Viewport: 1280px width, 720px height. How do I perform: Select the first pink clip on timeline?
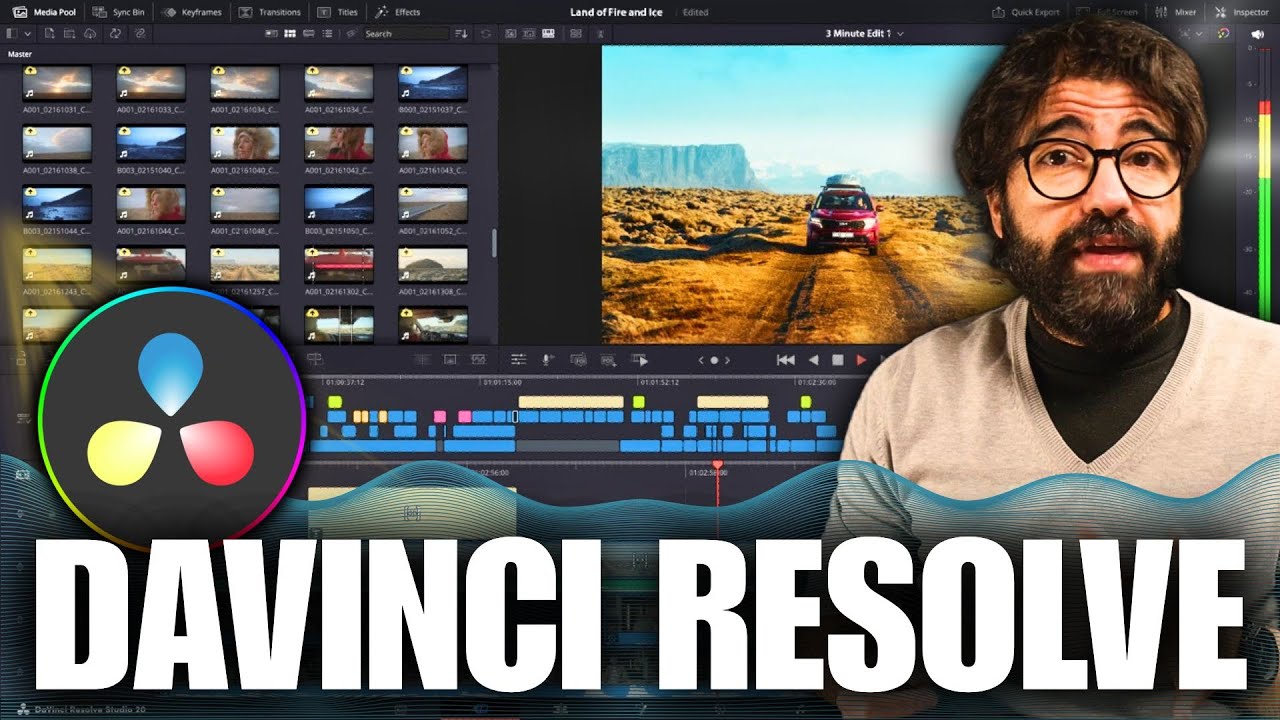(x=440, y=416)
